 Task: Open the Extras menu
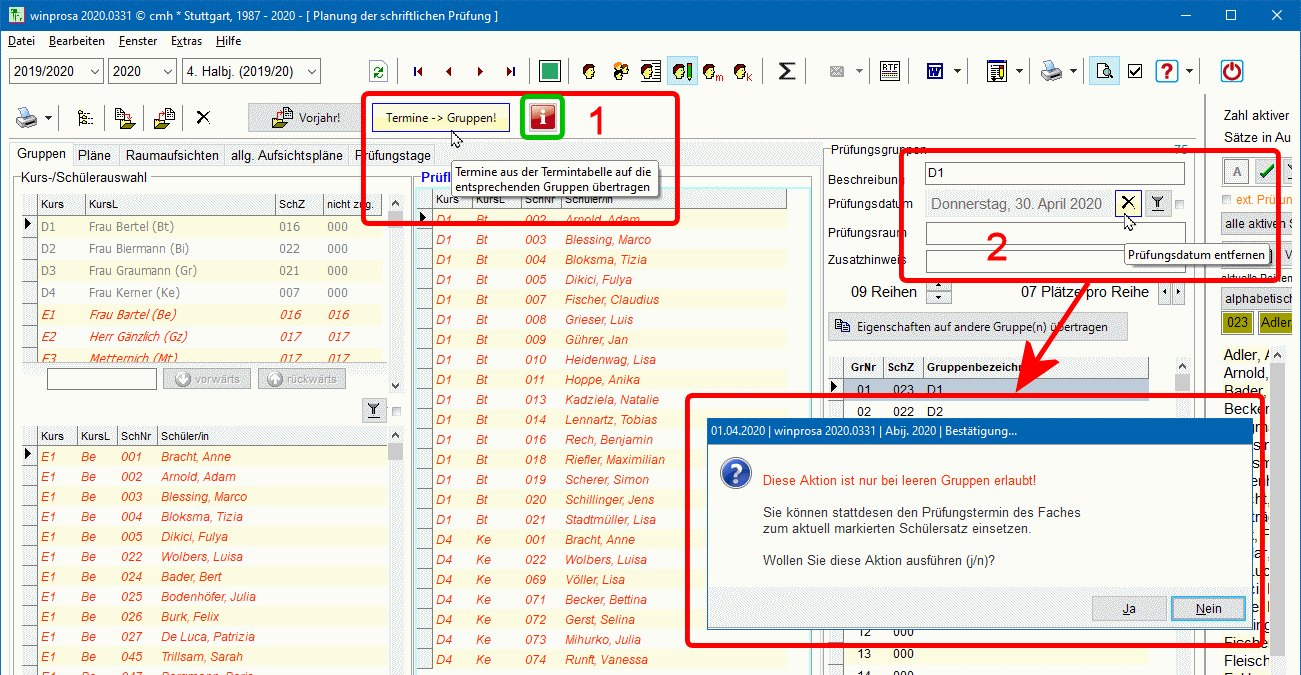186,41
